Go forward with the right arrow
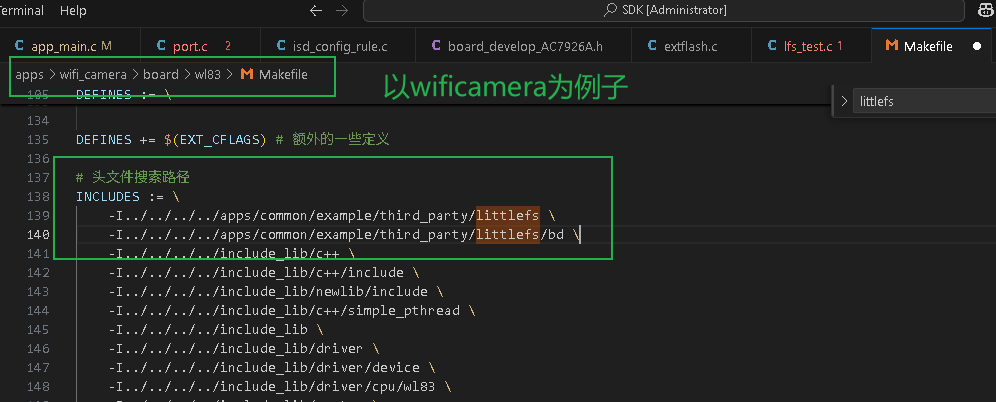 (342, 10)
